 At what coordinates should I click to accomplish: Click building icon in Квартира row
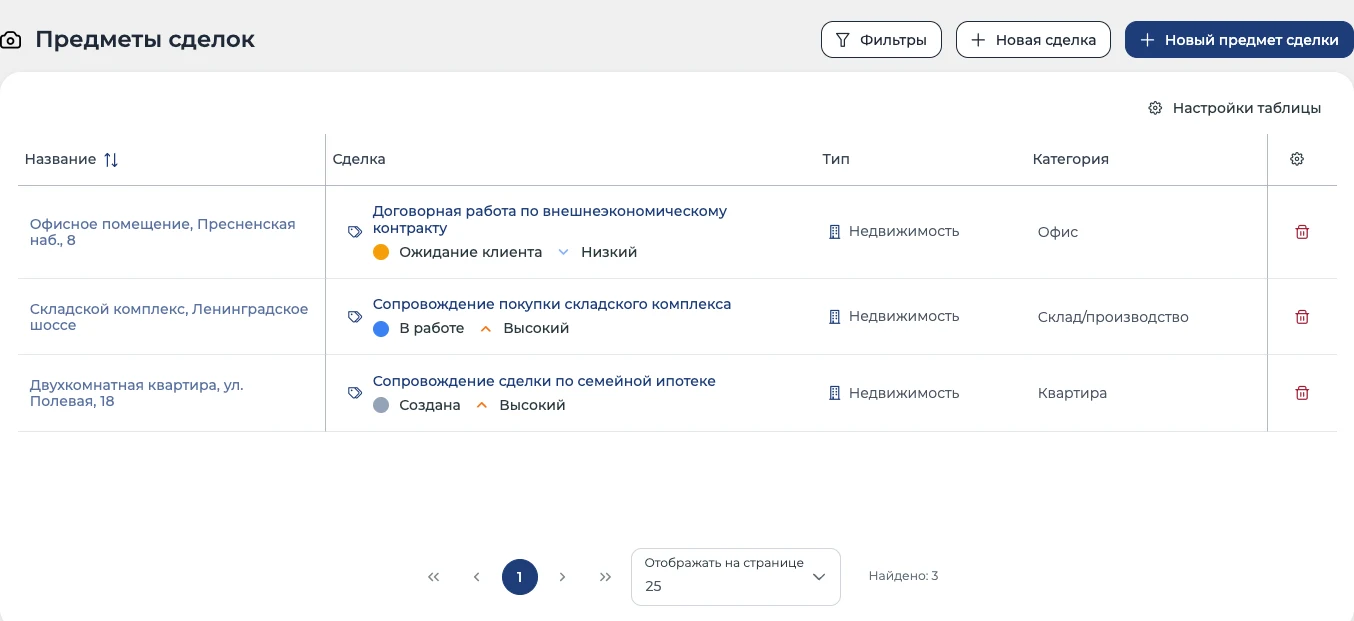835,393
